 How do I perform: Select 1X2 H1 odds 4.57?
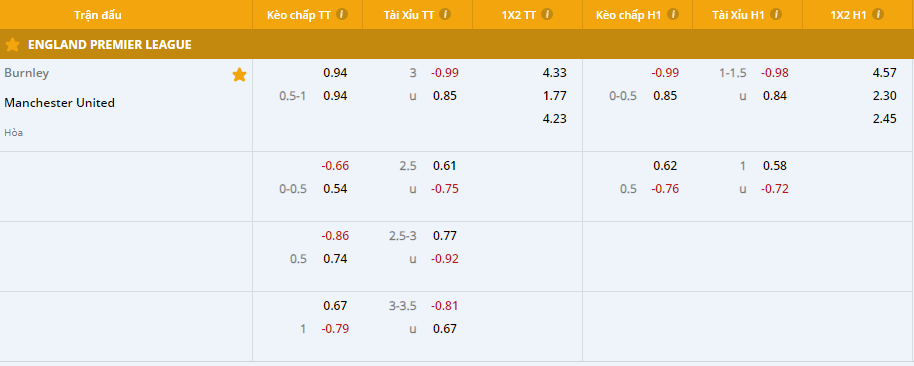click(x=884, y=73)
